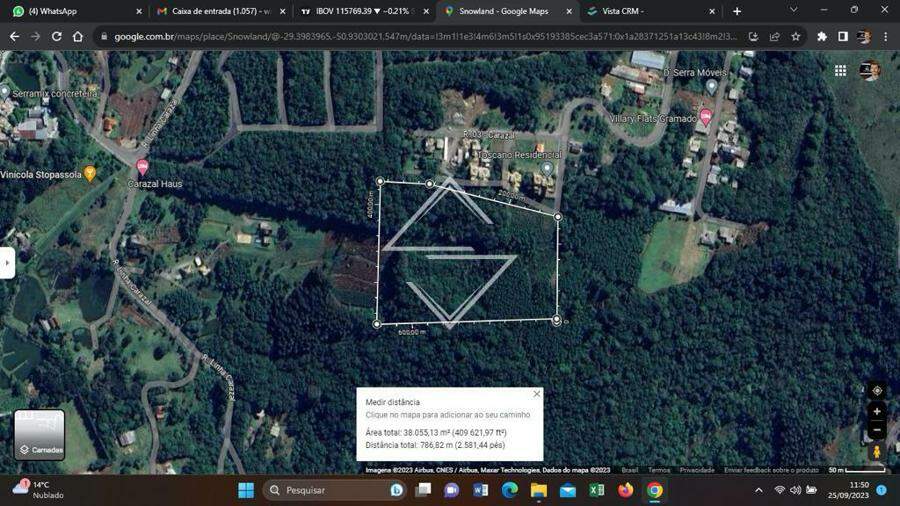
Task: Open the browser tab search dropdown
Action: pyautogui.click(x=793, y=11)
